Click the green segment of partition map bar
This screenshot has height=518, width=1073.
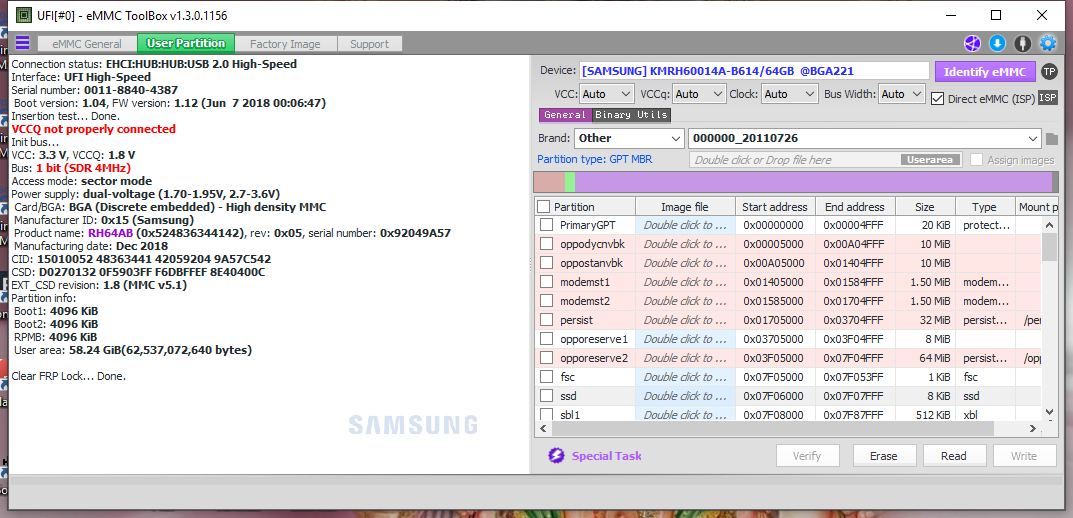[570, 182]
